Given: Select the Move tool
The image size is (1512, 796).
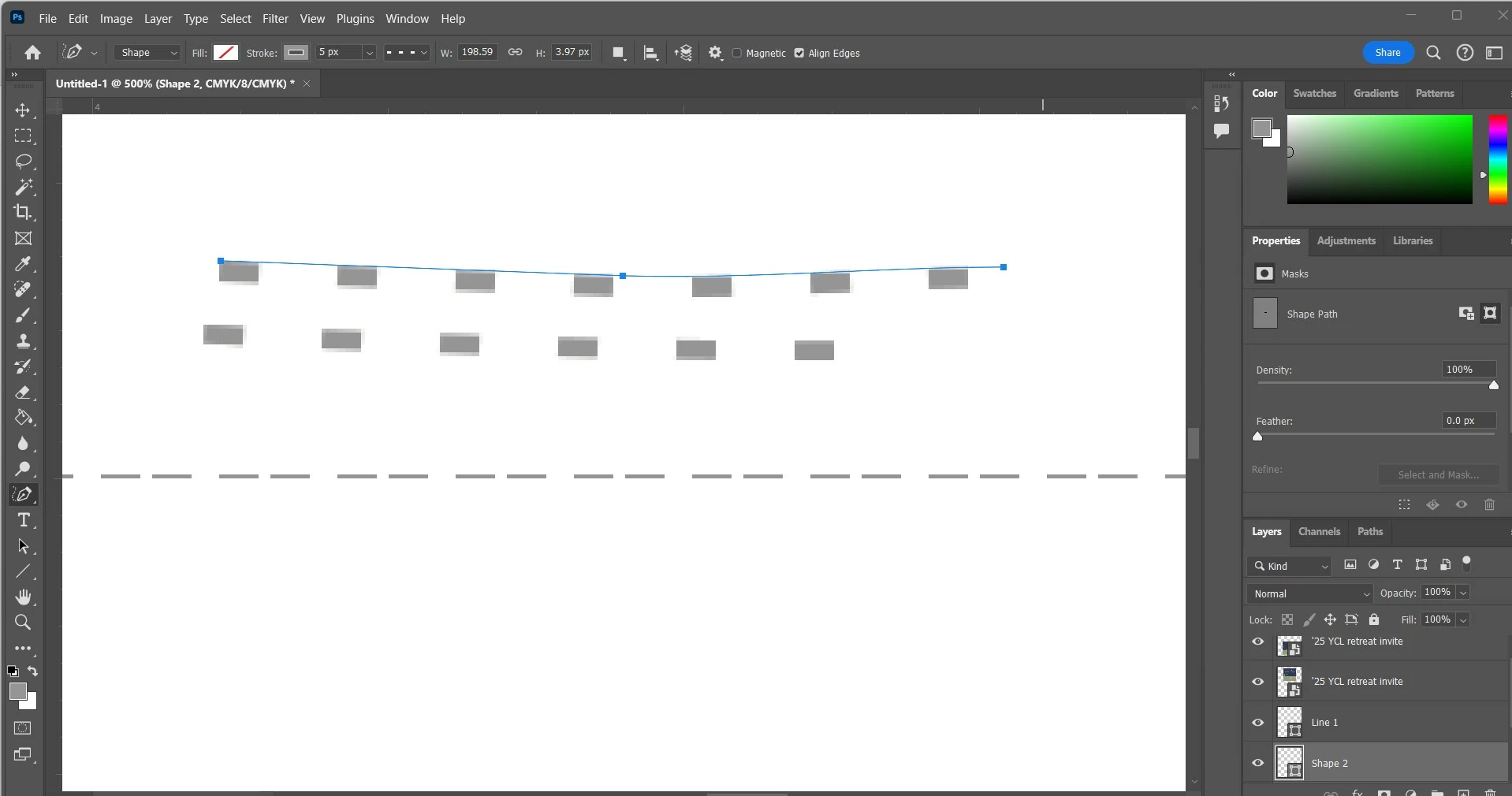Looking at the screenshot, I should click(23, 110).
